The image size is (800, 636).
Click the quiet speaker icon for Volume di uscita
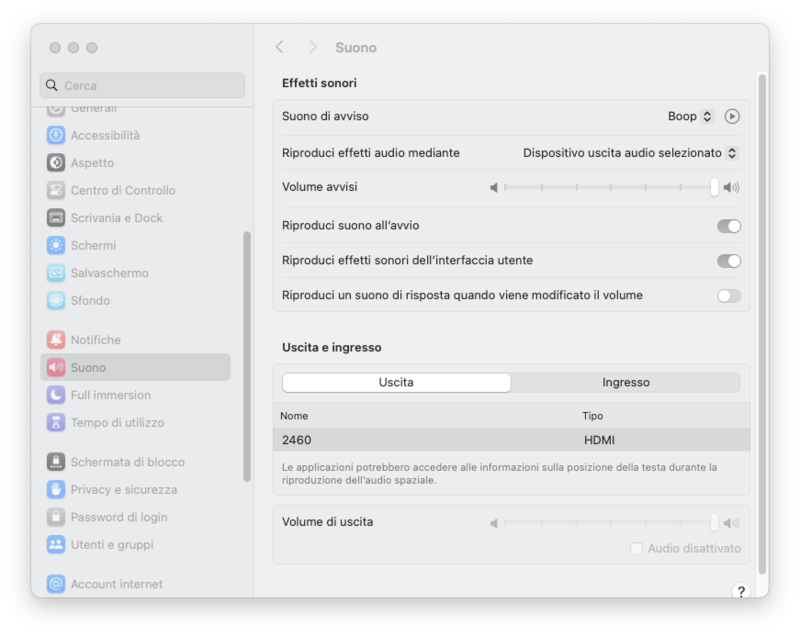494,523
